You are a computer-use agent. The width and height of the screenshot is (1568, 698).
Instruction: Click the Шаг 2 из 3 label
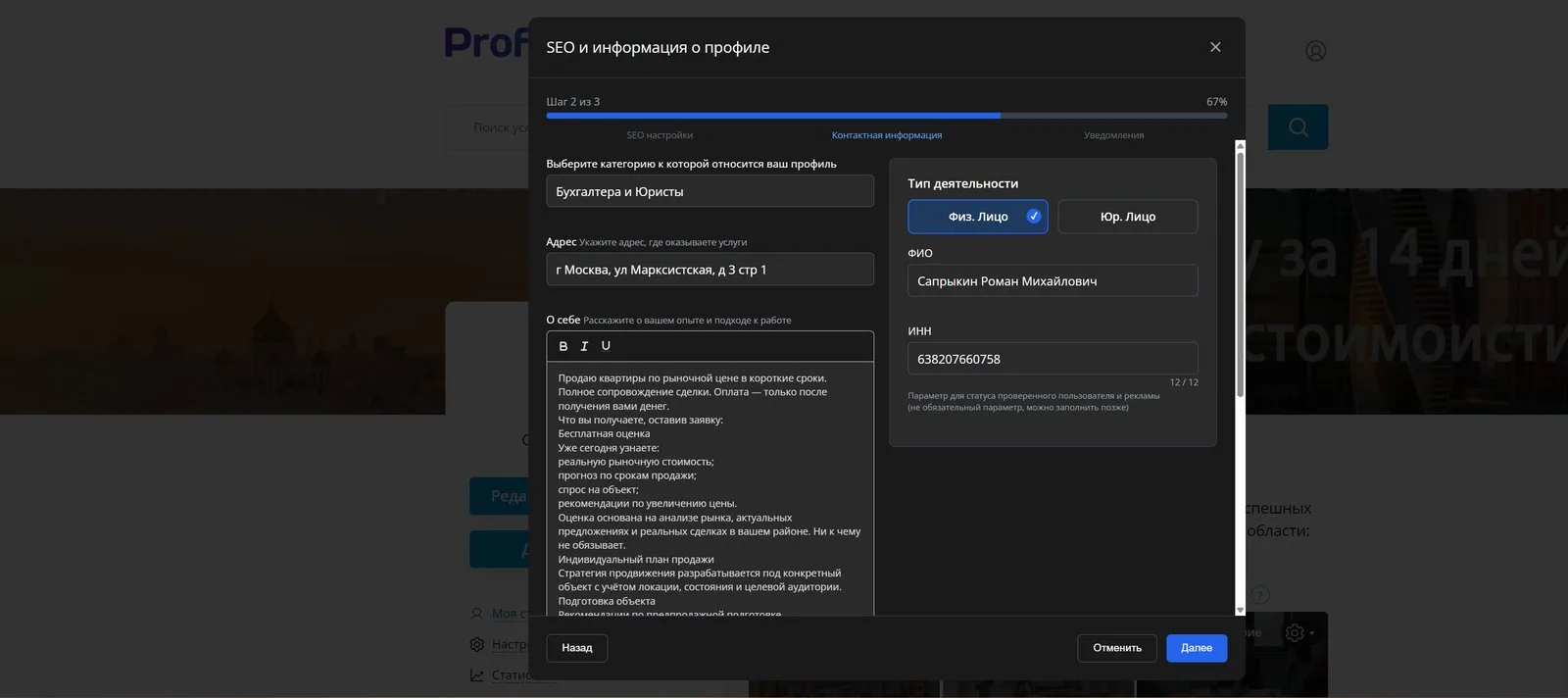click(572, 102)
